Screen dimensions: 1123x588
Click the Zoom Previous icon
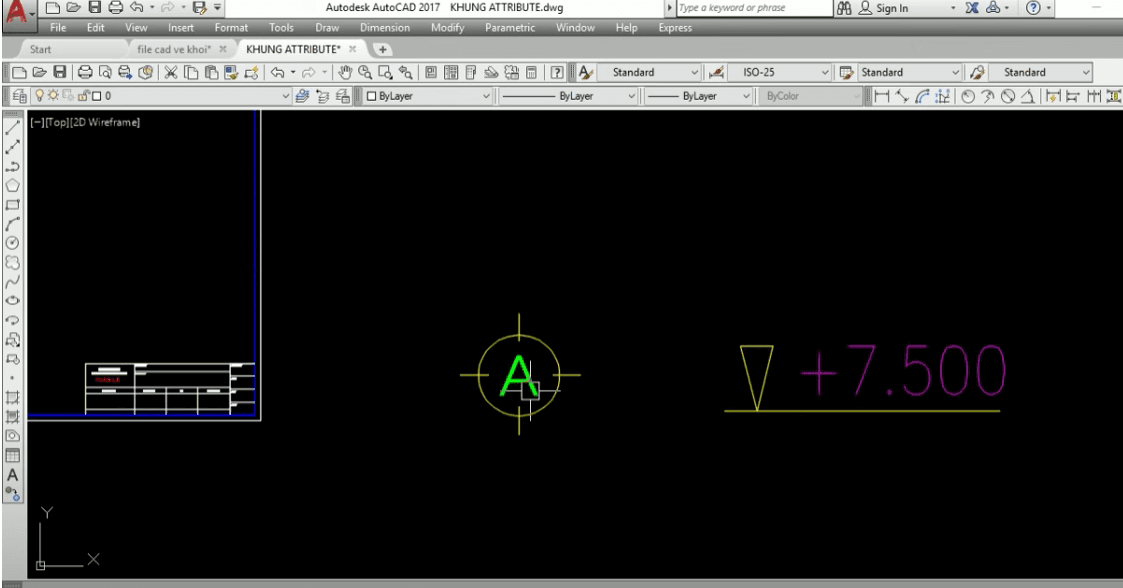point(405,72)
